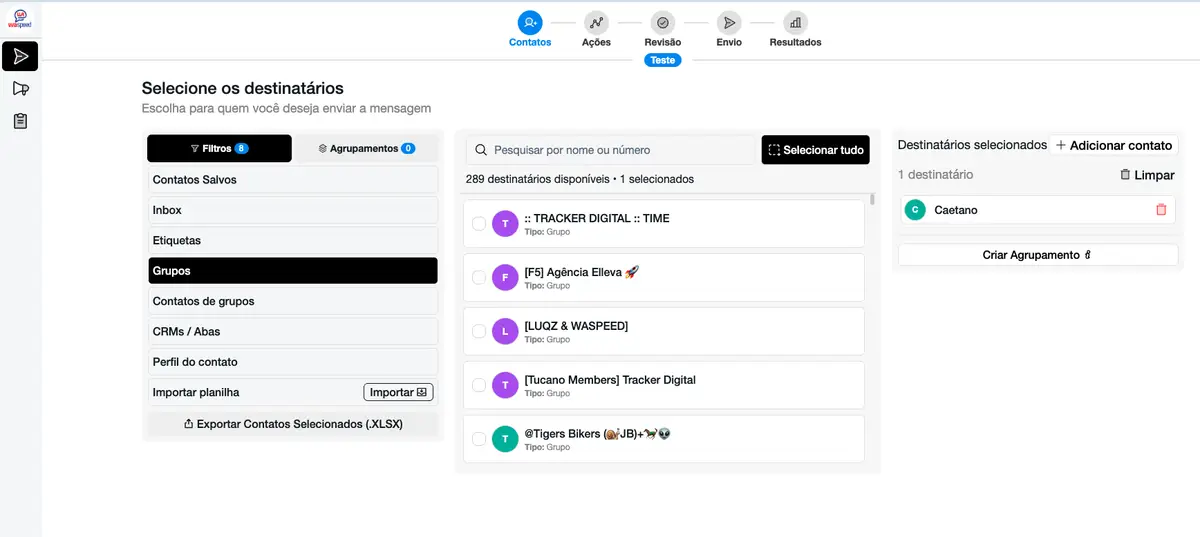1200x537 pixels.
Task: Click the Waspeed logo icon
Action: [20, 18]
